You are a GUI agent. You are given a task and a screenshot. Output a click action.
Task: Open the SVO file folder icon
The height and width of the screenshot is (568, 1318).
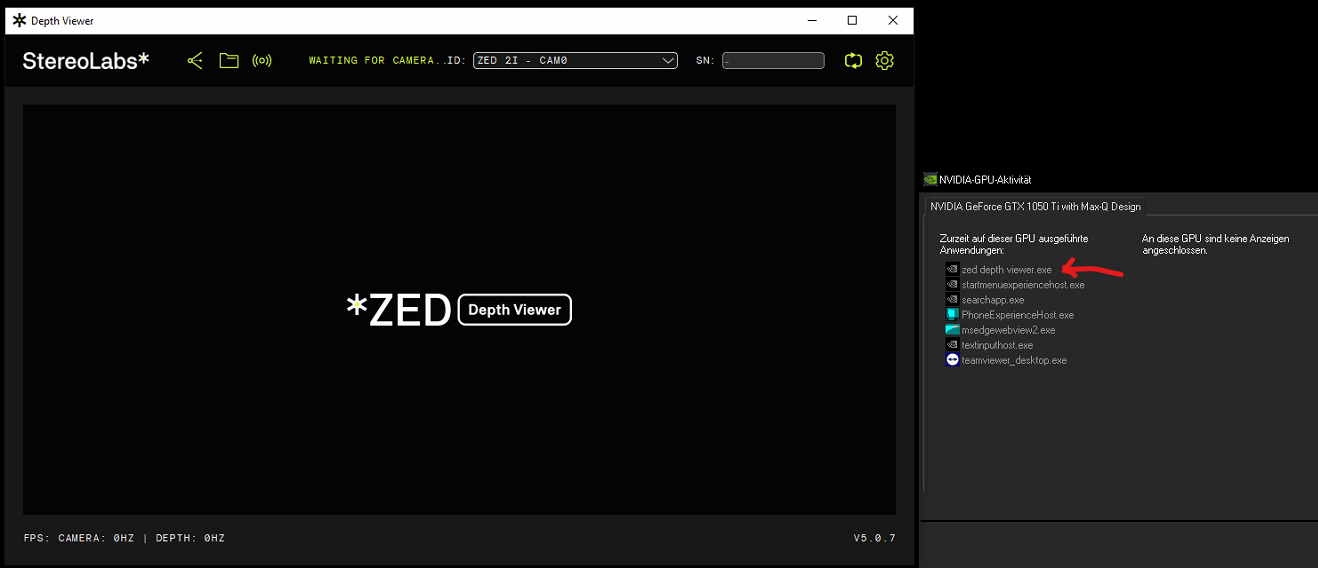point(229,61)
